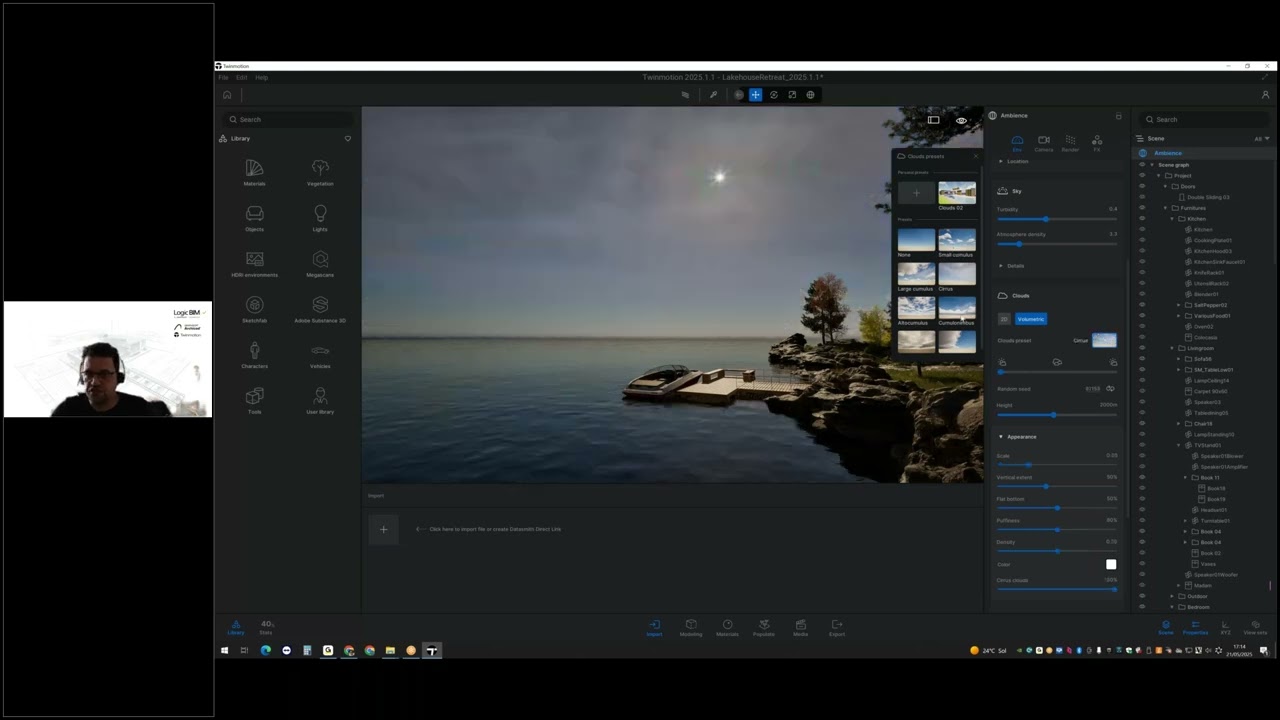Open HDRI environments in the library
The image size is (1280, 720).
click(x=254, y=264)
